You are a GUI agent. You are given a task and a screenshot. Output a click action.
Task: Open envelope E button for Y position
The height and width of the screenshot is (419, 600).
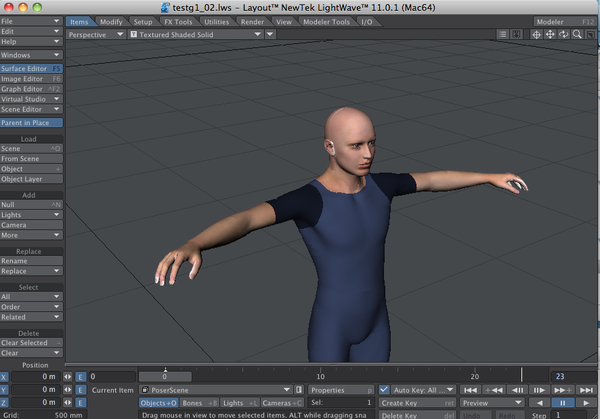(x=80, y=390)
